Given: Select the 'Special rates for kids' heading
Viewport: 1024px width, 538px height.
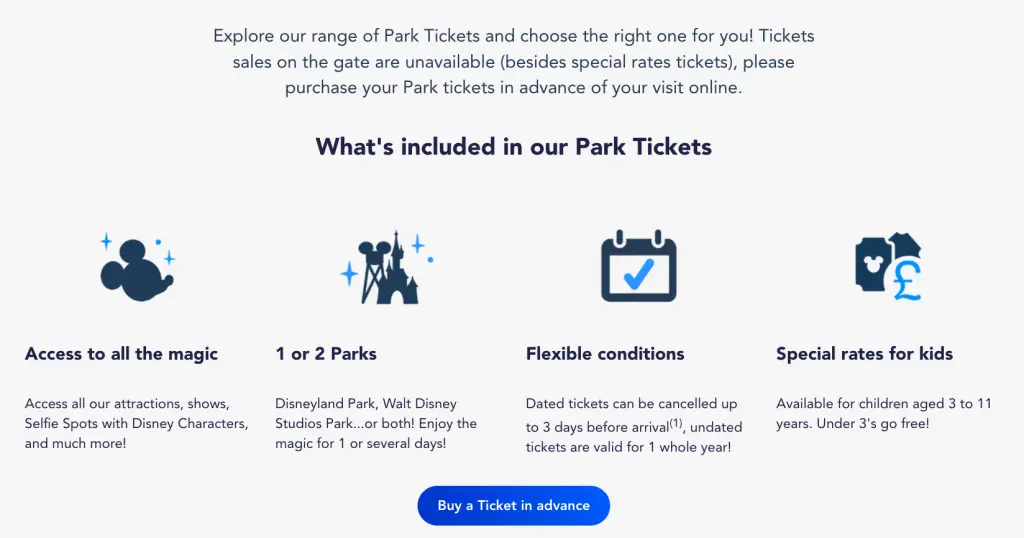Looking at the screenshot, I should pos(864,354).
